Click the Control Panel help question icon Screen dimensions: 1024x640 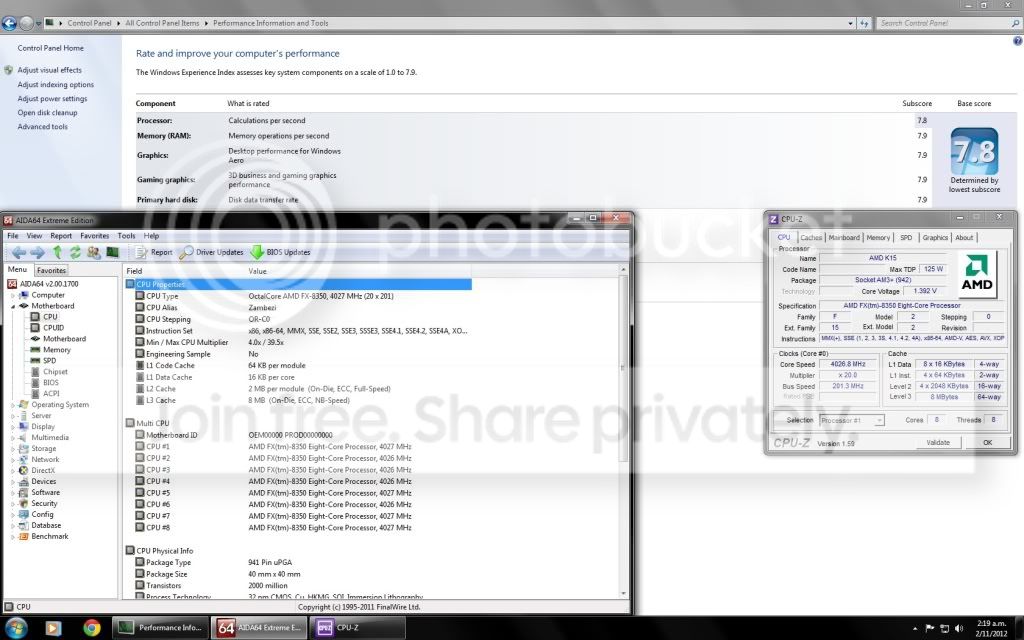(1017, 41)
